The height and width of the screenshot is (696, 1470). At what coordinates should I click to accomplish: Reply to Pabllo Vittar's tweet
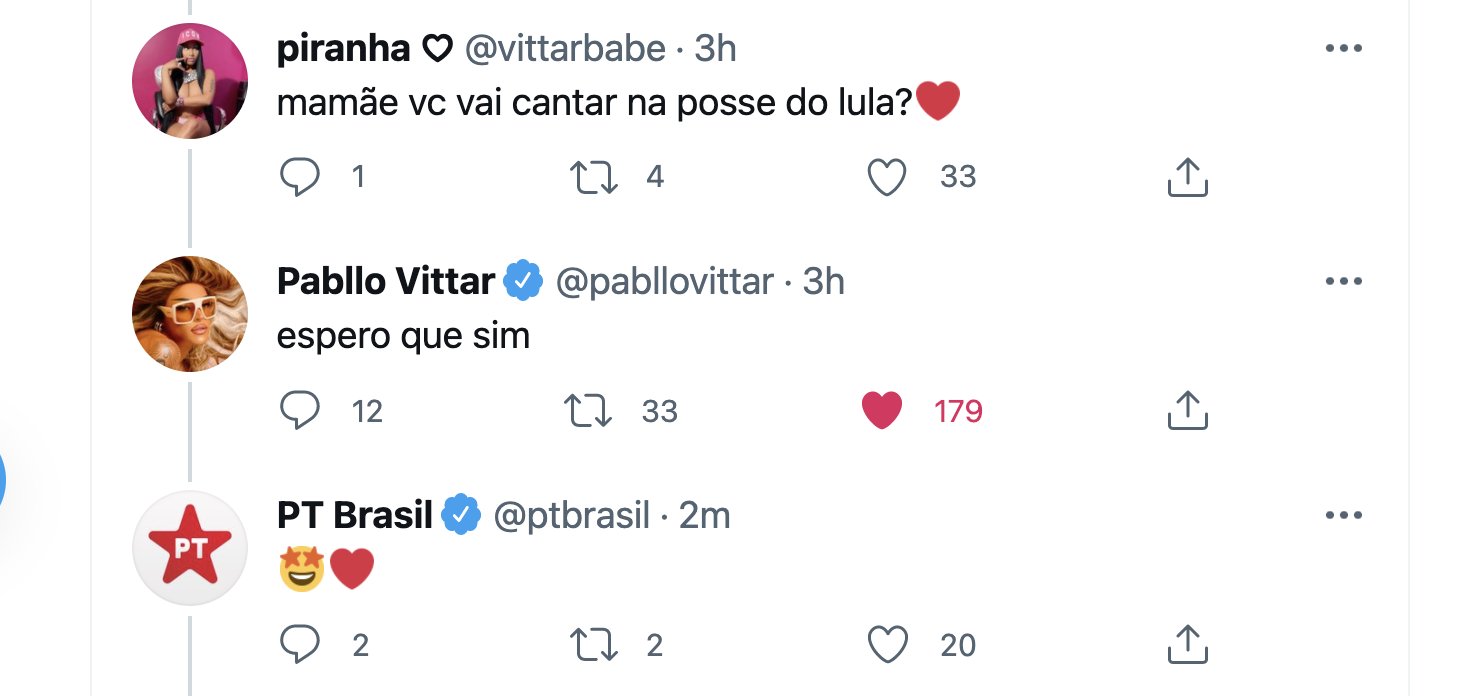[x=299, y=411]
